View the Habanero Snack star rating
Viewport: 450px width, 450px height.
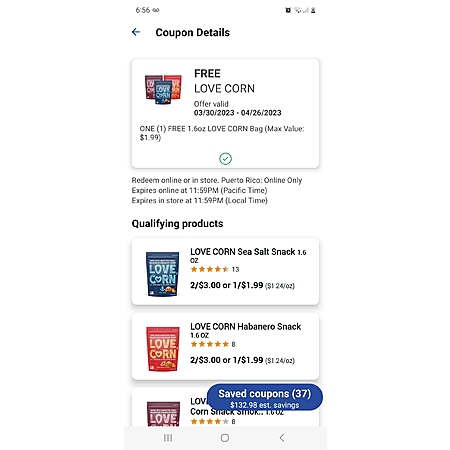click(x=213, y=344)
